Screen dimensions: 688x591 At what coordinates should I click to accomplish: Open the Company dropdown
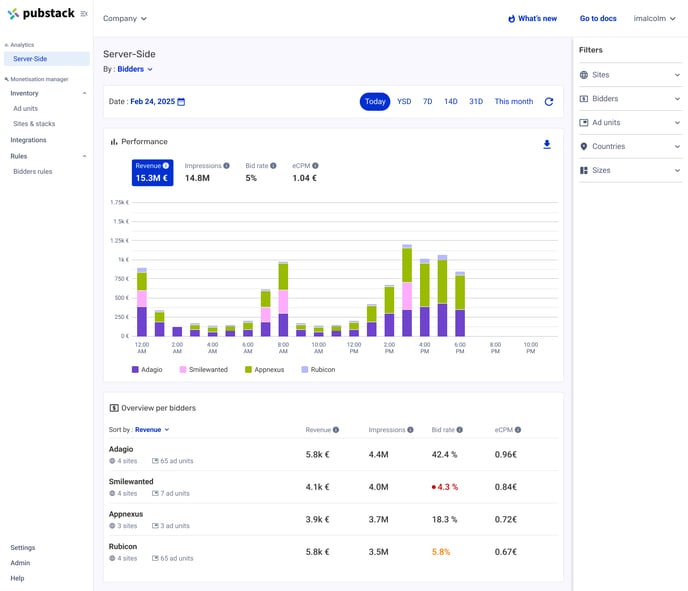pos(125,18)
